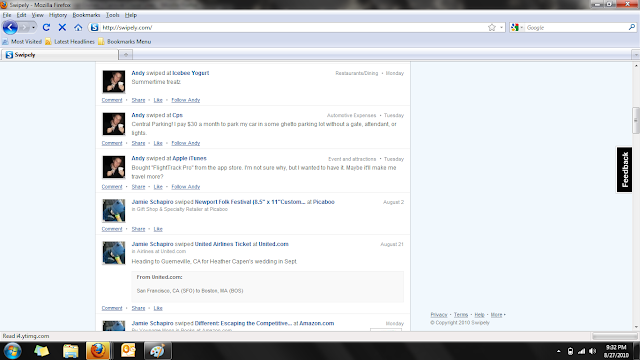Open Latest Headlines feed bookmark
The image size is (640, 360).
pyautogui.click(x=70, y=42)
